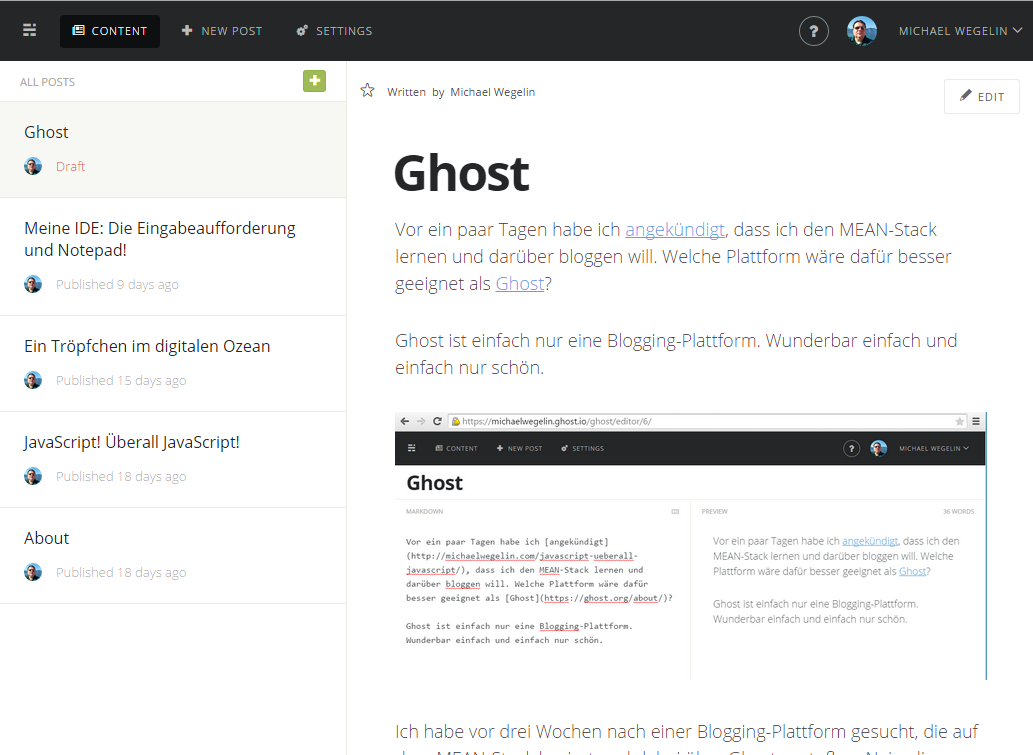Click the help question mark icon
Viewport: 1033px width, 755px height.
point(814,31)
